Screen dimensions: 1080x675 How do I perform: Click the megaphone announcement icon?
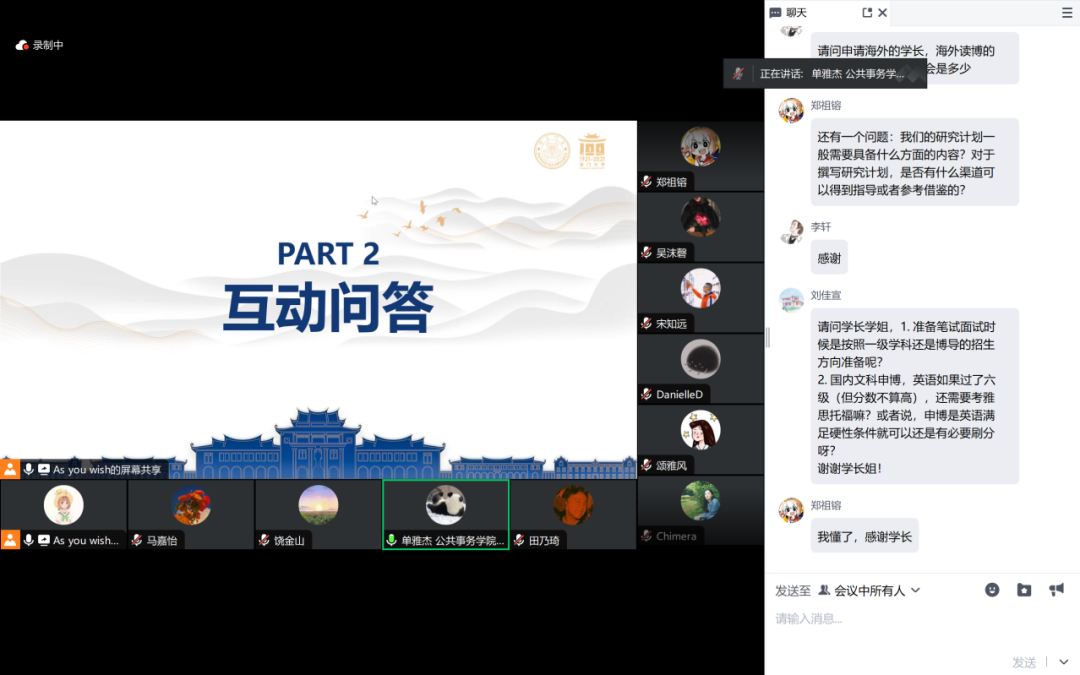pyautogui.click(x=1056, y=590)
